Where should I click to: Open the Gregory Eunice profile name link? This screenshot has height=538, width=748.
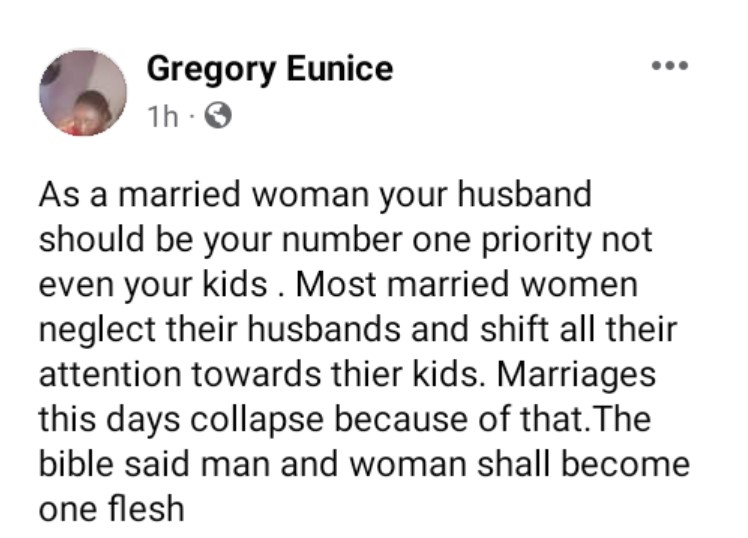tap(269, 69)
